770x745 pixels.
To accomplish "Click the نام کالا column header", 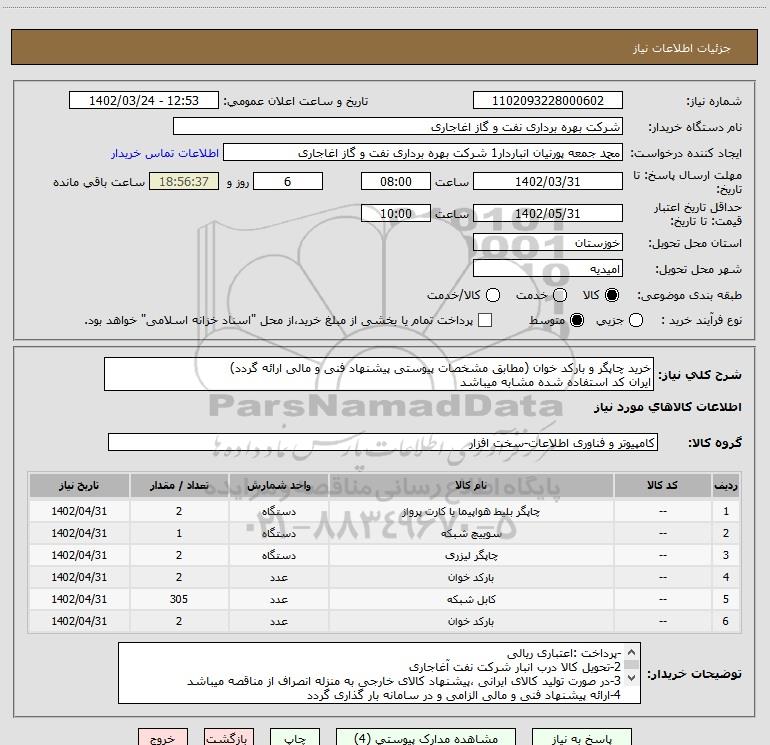I will [471, 486].
